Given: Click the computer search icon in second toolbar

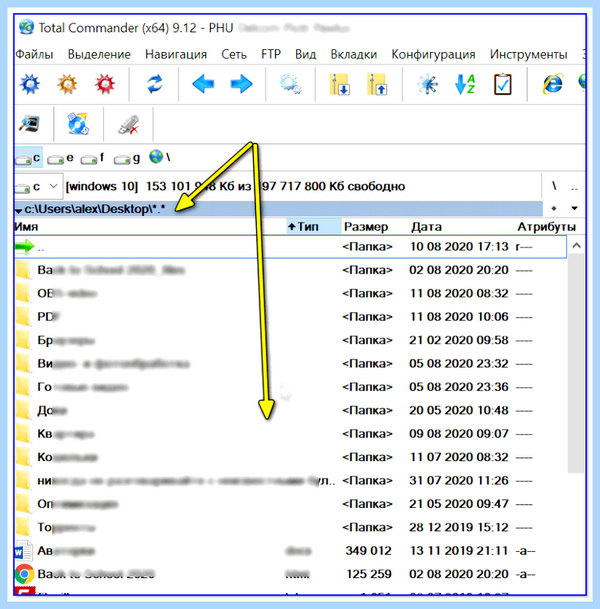Looking at the screenshot, I should coord(30,125).
